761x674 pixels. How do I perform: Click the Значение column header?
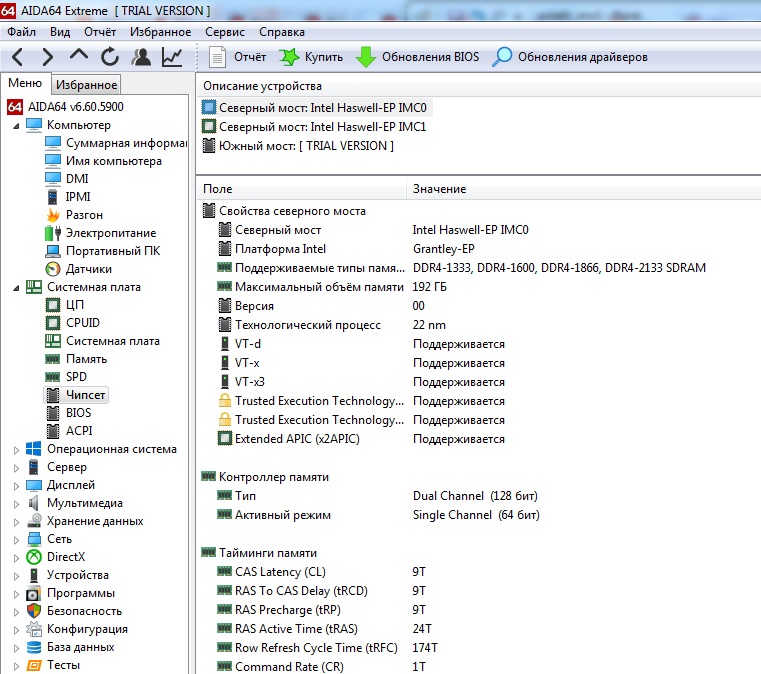pyautogui.click(x=584, y=189)
